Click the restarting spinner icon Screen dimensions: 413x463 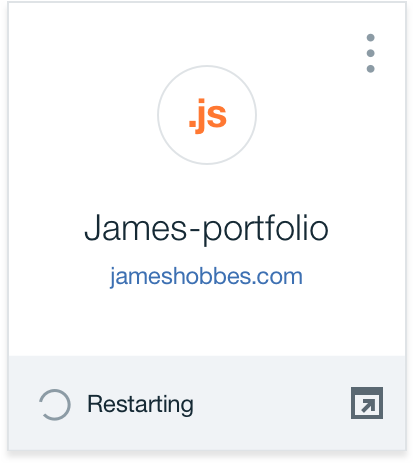[55, 404]
